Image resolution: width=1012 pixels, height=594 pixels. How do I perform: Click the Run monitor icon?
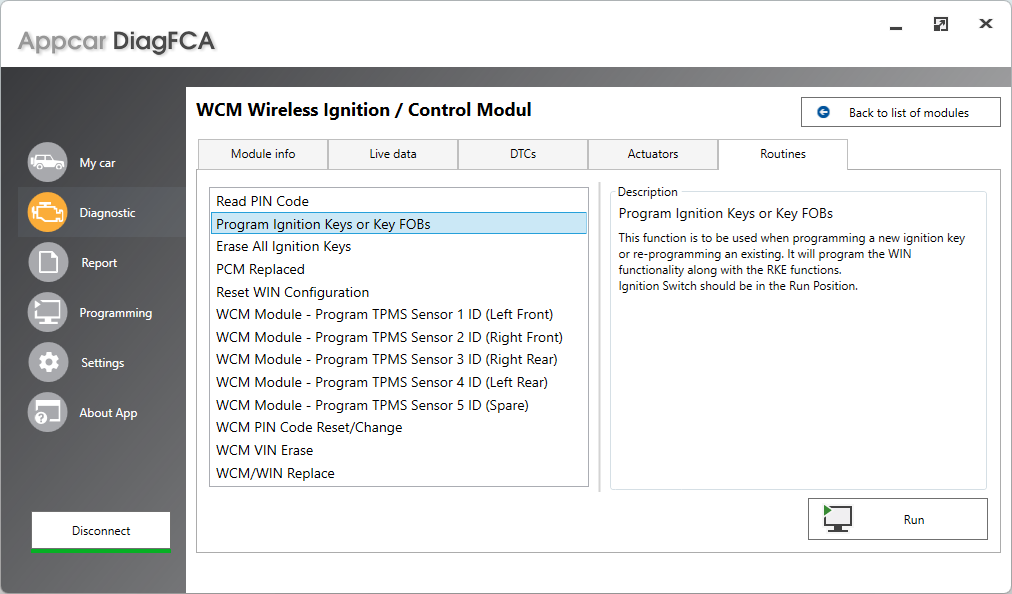coord(837,518)
